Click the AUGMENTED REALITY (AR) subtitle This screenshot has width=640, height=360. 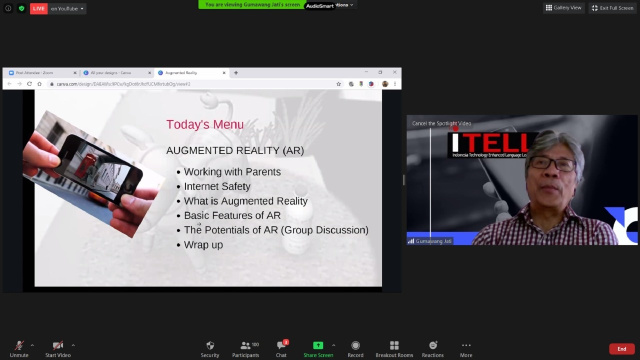coord(235,151)
